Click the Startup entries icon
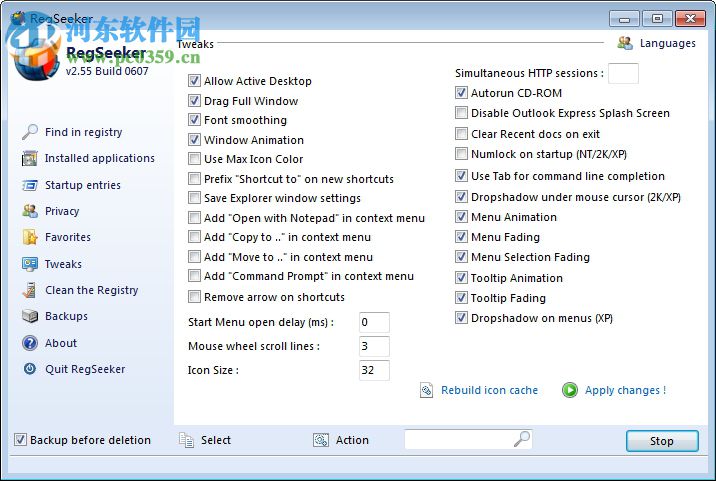Screen dimensions: 716x481 (29, 185)
